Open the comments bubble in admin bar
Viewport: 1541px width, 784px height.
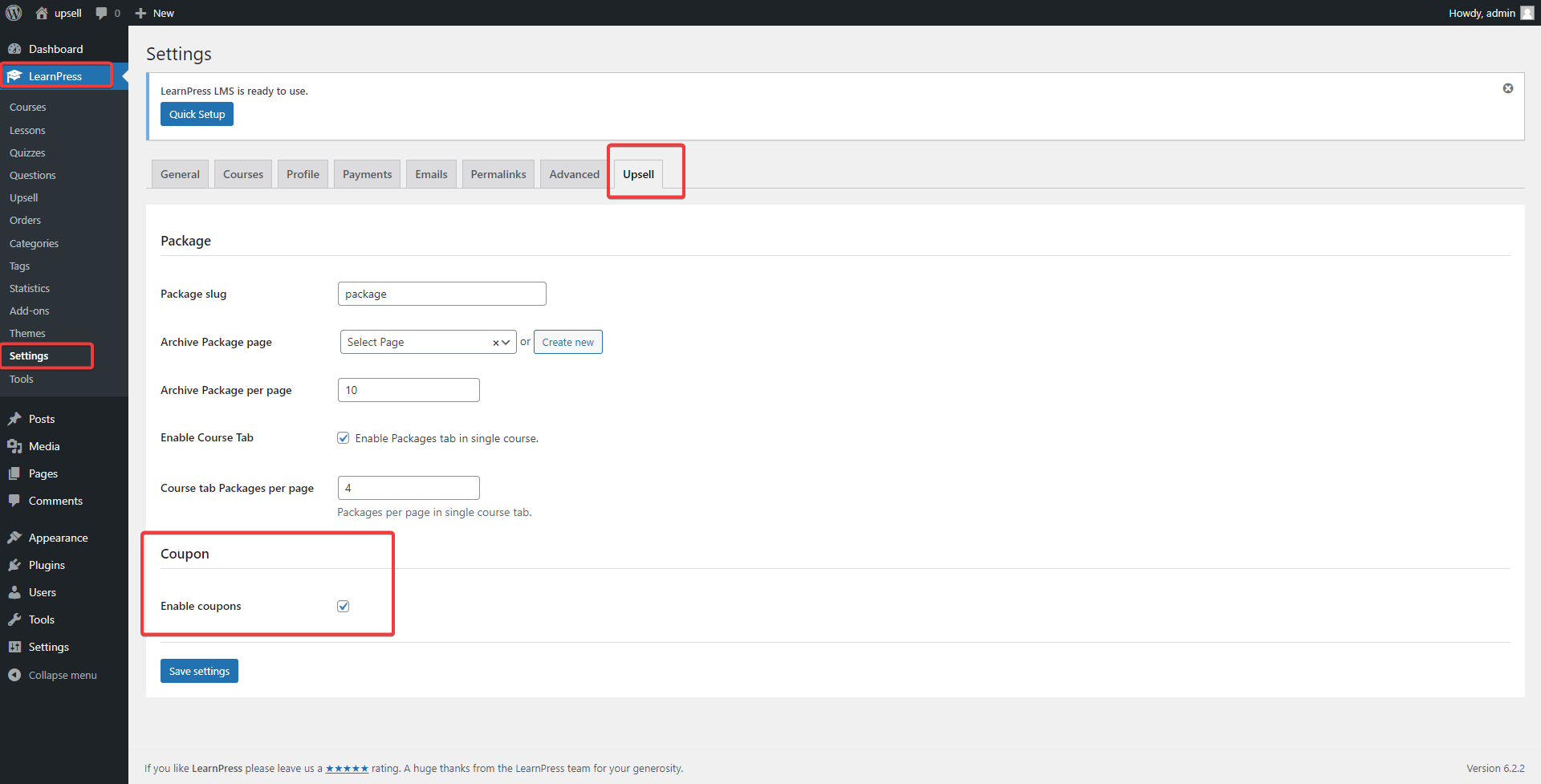[101, 13]
